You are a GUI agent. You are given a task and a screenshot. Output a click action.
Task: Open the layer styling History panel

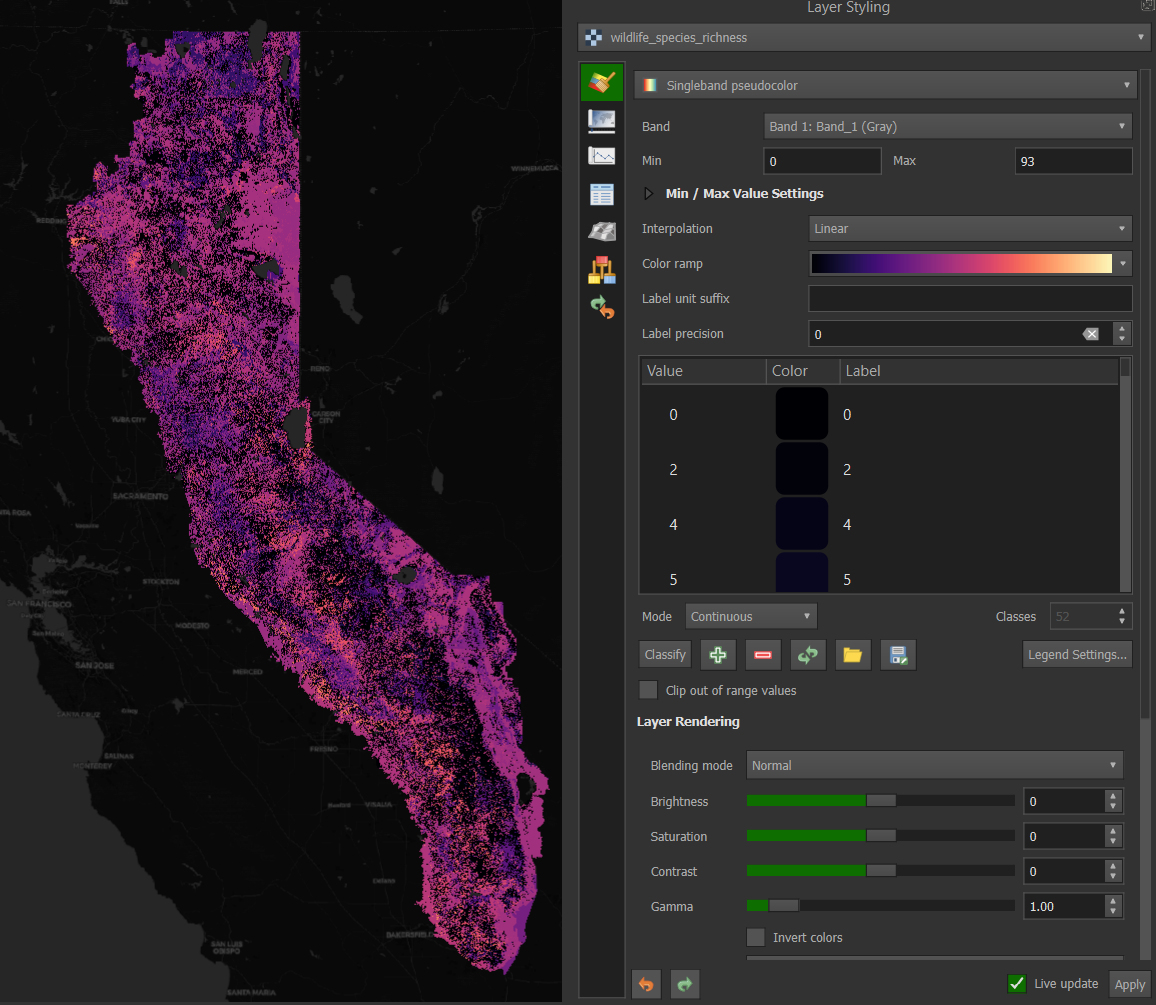coord(601,308)
